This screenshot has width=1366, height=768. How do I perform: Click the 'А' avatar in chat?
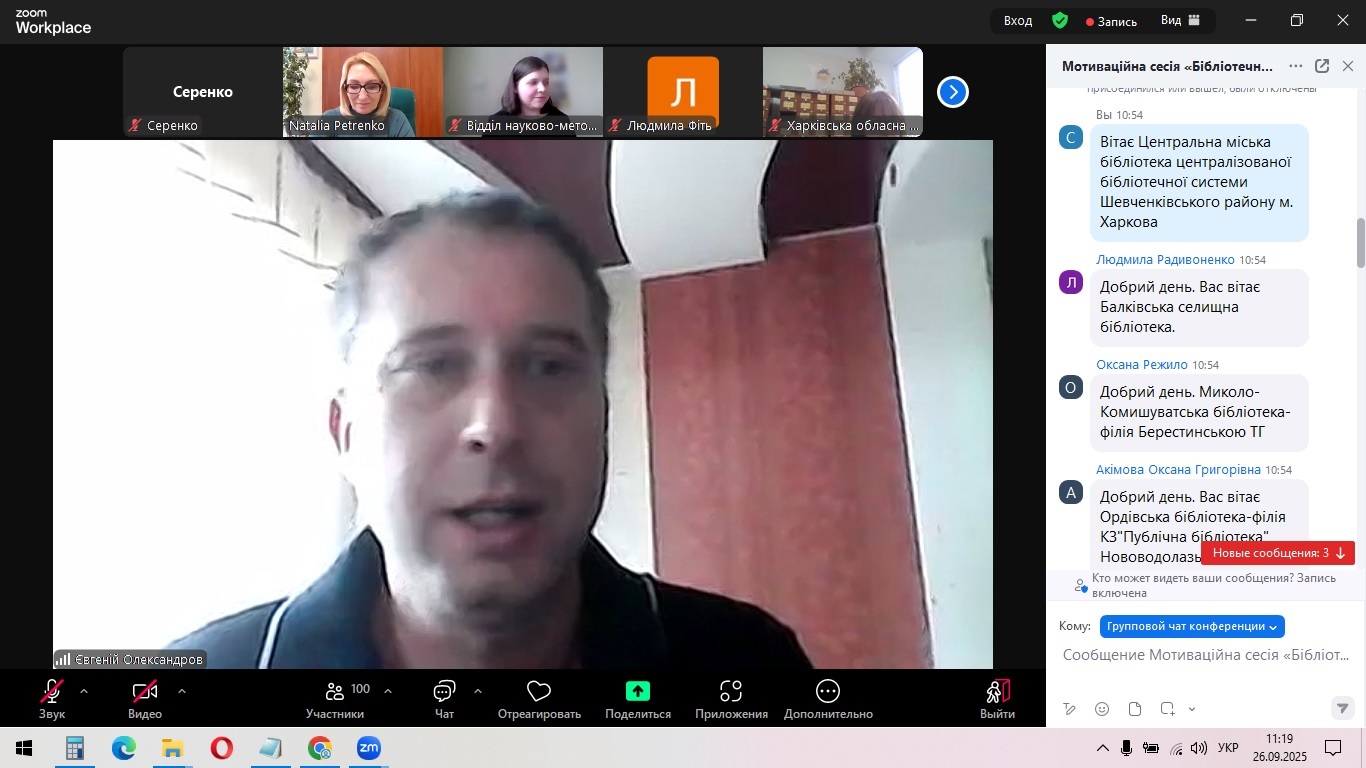click(1071, 492)
